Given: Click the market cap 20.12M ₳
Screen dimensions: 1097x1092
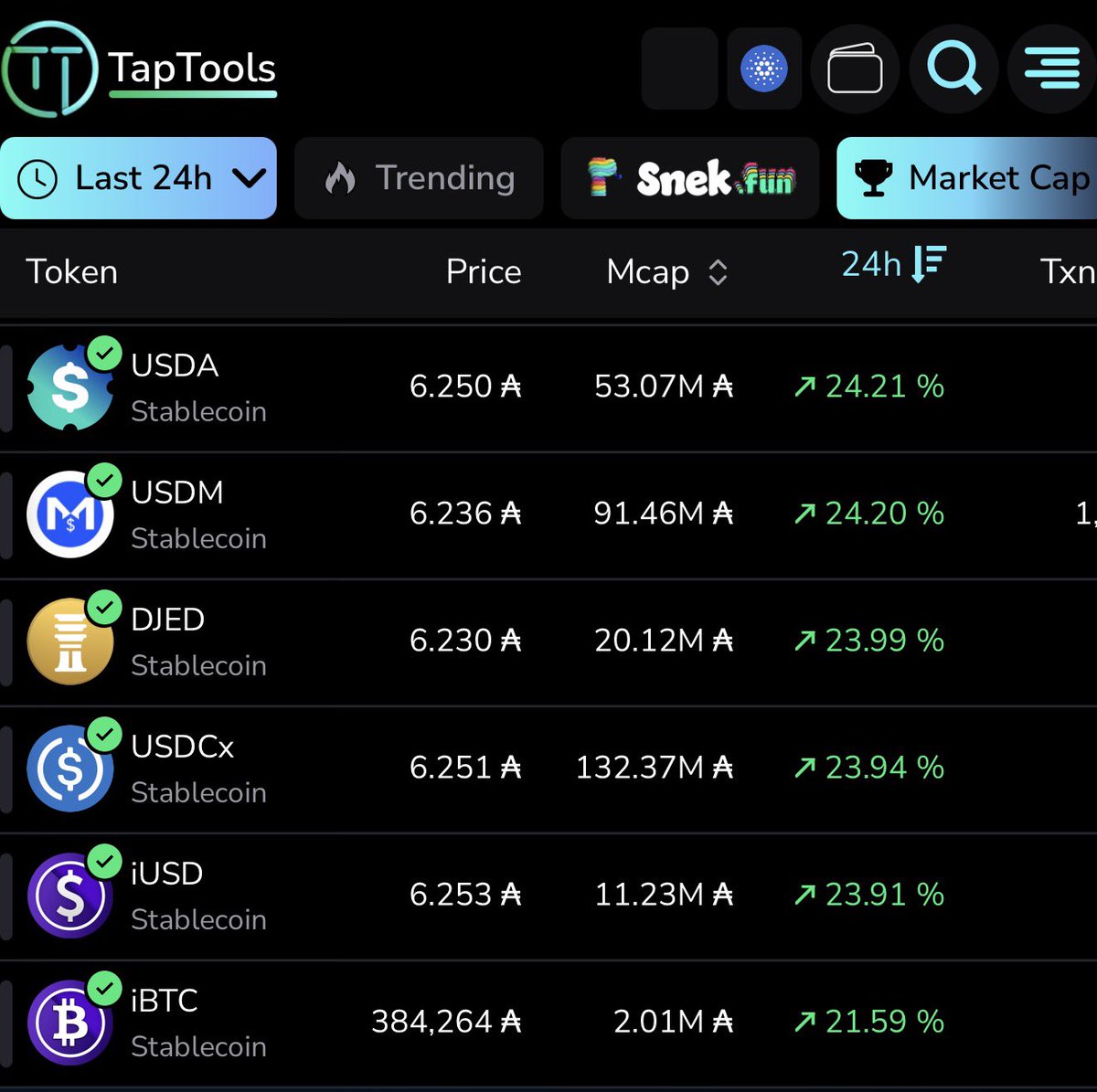Looking at the screenshot, I should tap(664, 641).
